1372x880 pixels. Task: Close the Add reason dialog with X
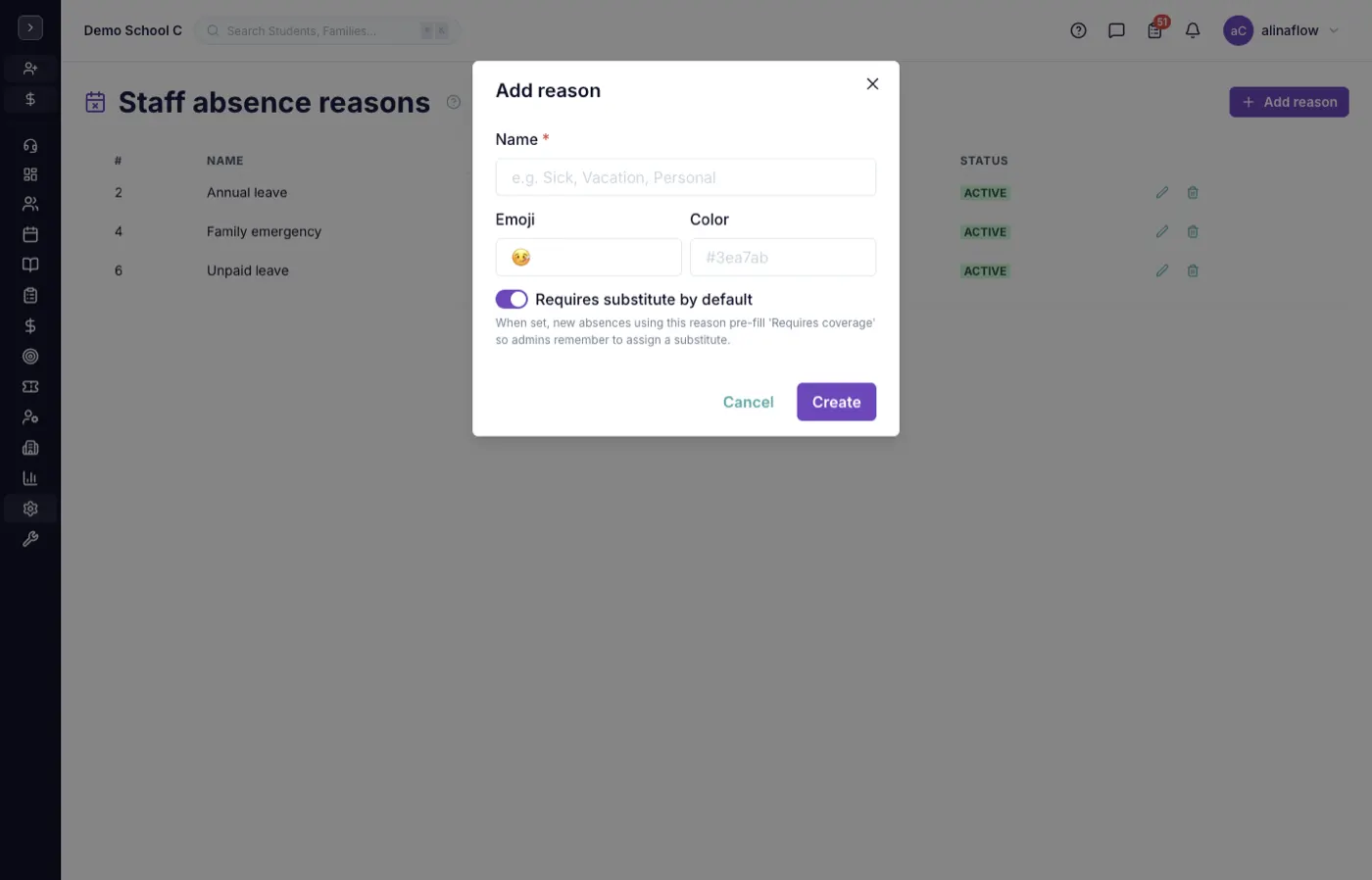tap(872, 84)
